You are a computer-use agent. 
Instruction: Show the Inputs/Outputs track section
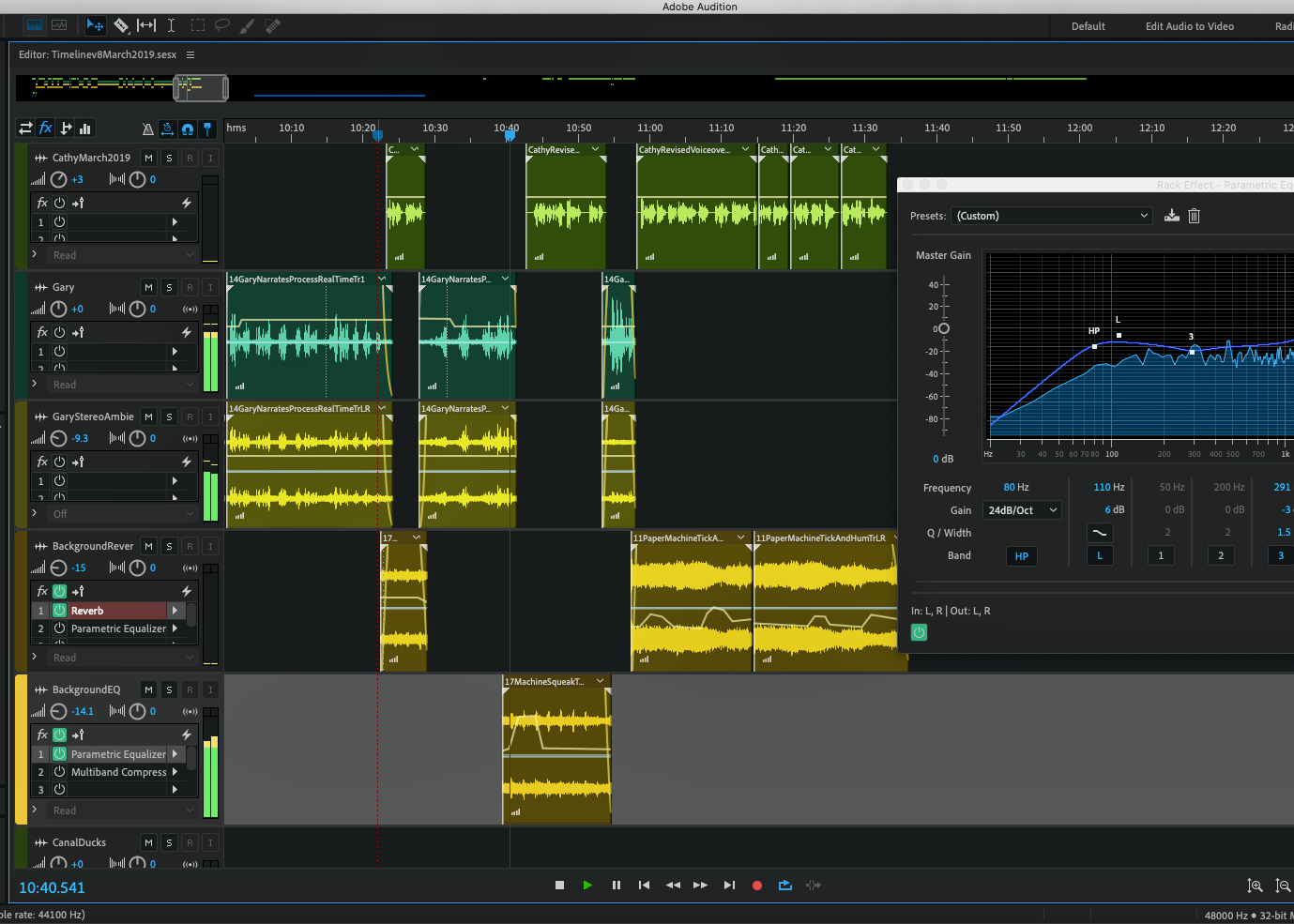(25, 129)
